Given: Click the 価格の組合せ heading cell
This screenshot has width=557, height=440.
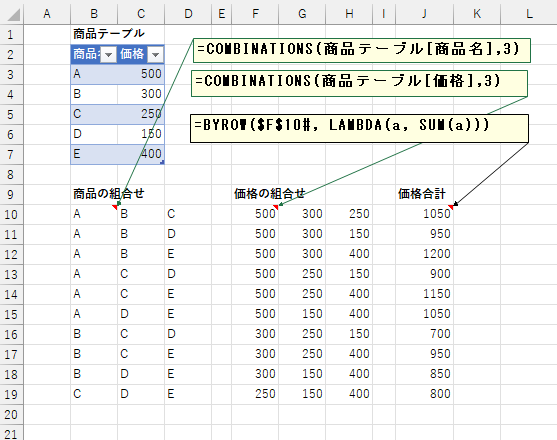Looking at the screenshot, I should tap(255, 194).
